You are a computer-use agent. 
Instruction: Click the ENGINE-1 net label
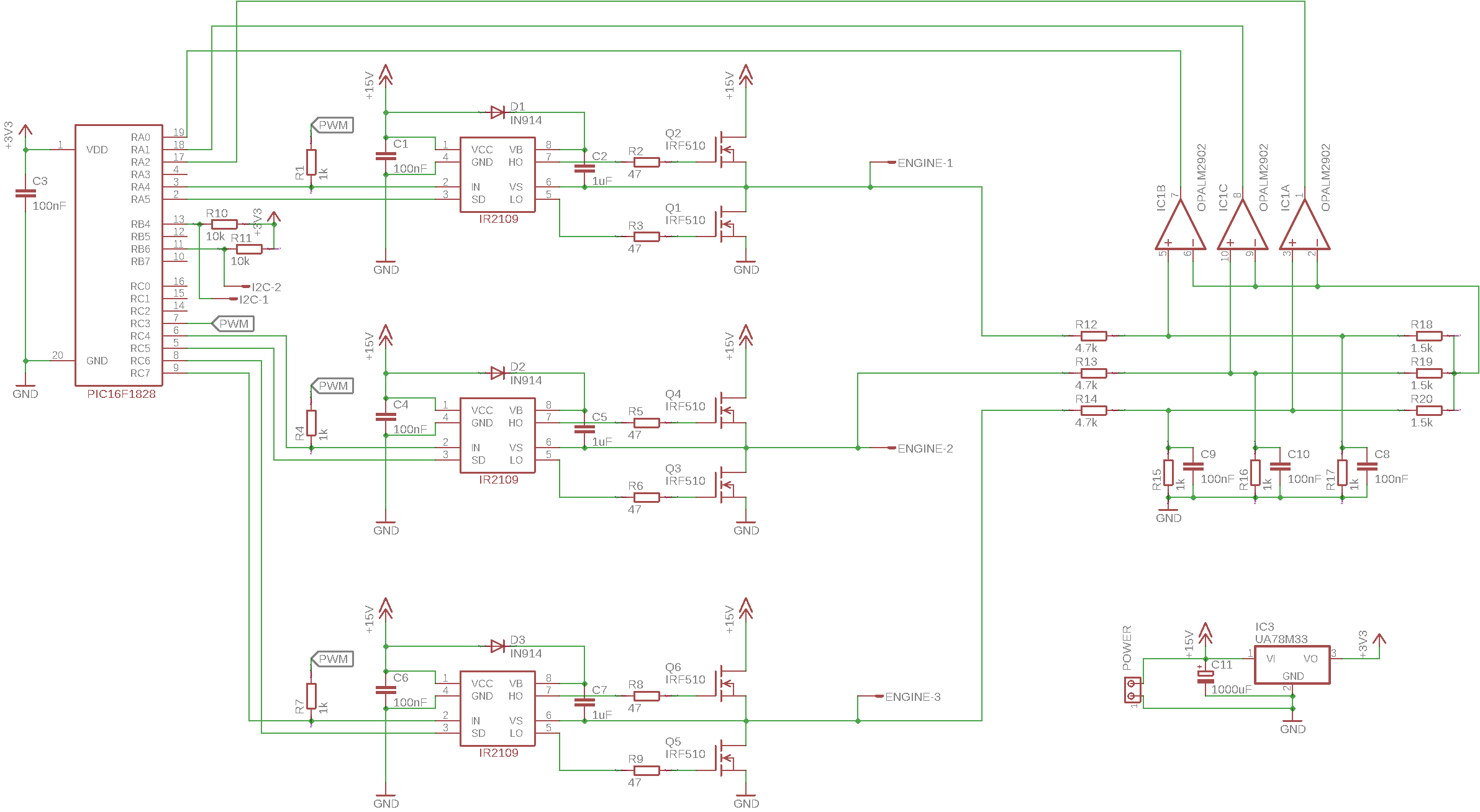(925, 163)
